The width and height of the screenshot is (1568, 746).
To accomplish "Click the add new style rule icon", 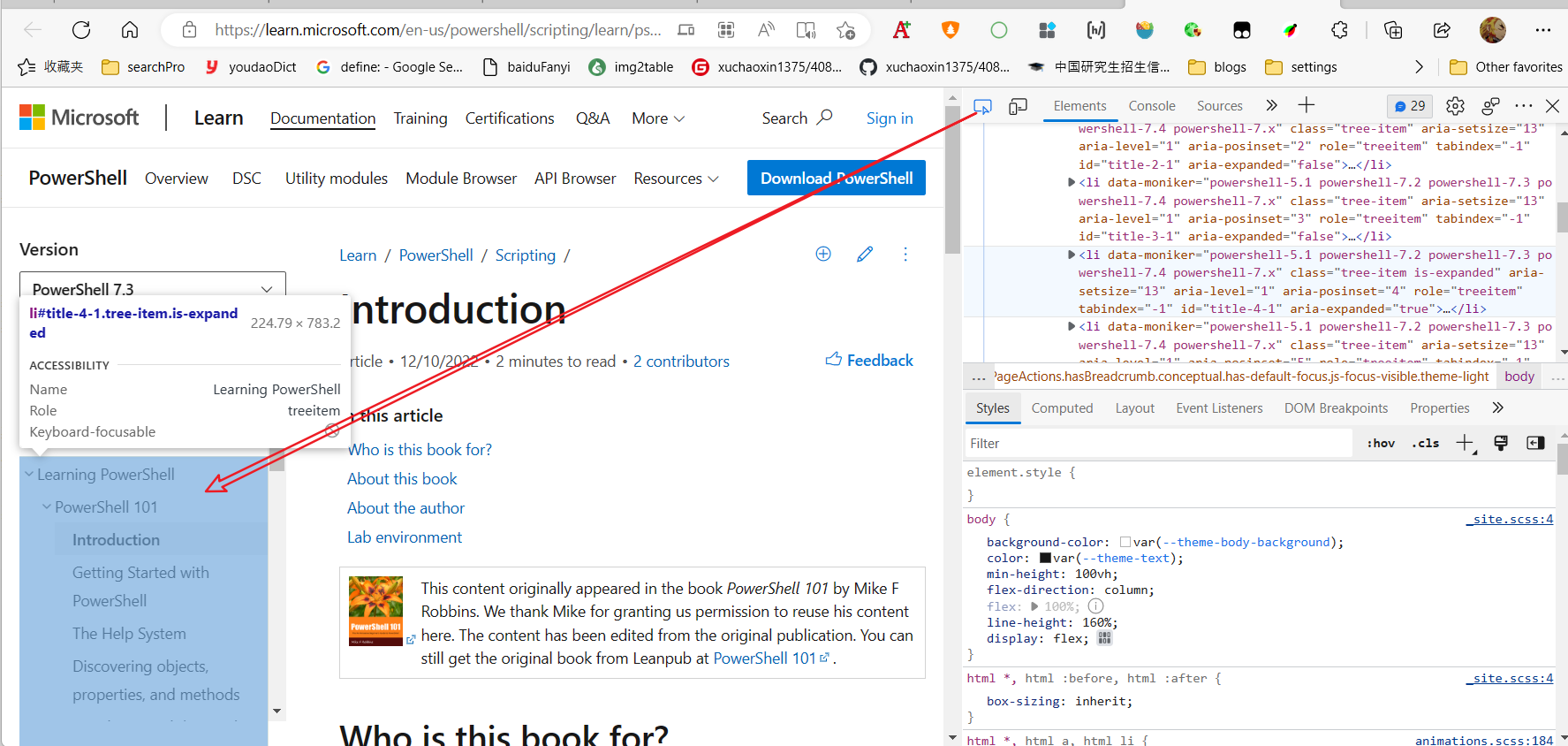I will click(x=1466, y=443).
